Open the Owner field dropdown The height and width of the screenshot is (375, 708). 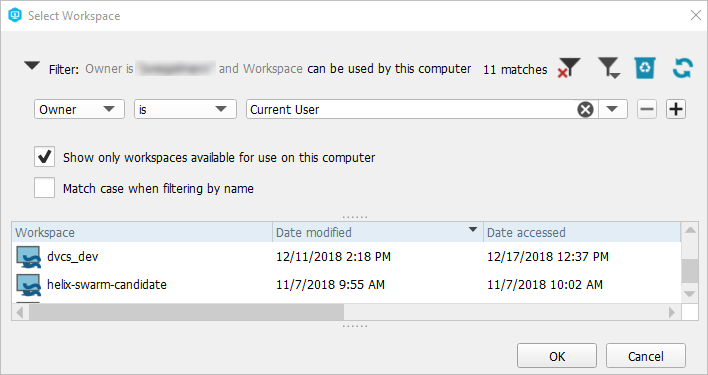tap(79, 109)
